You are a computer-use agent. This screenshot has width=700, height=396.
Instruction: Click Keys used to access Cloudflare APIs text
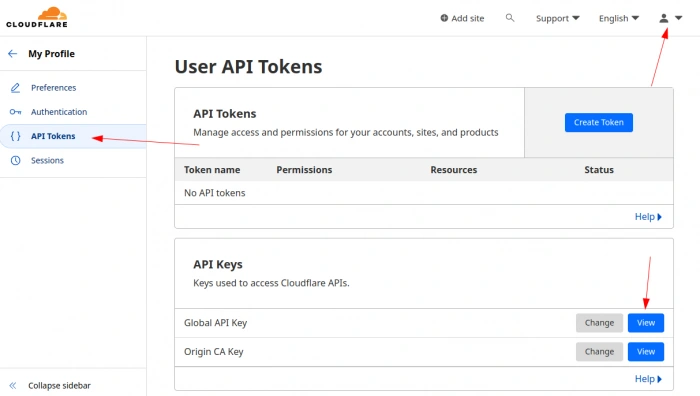tap(271, 283)
